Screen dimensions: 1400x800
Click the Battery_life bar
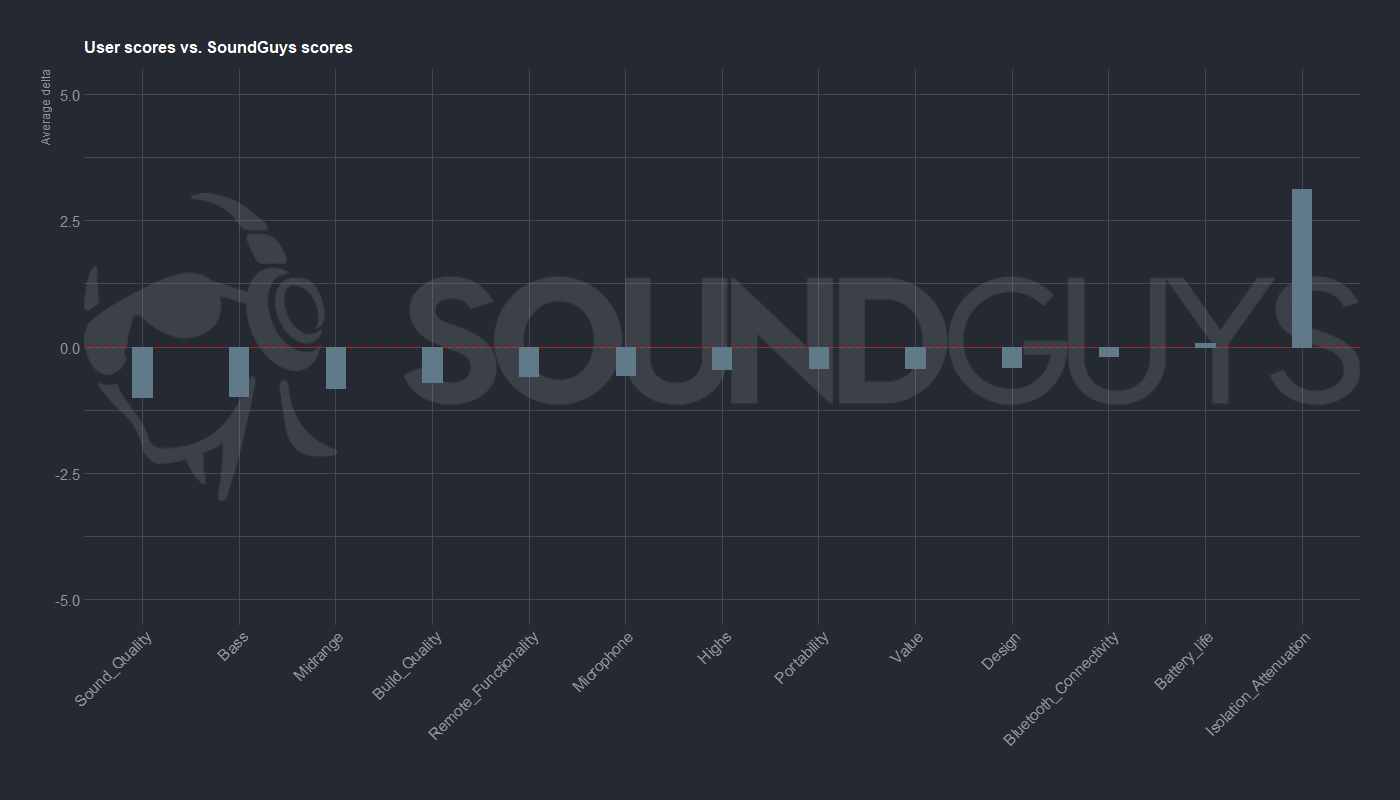1205,345
